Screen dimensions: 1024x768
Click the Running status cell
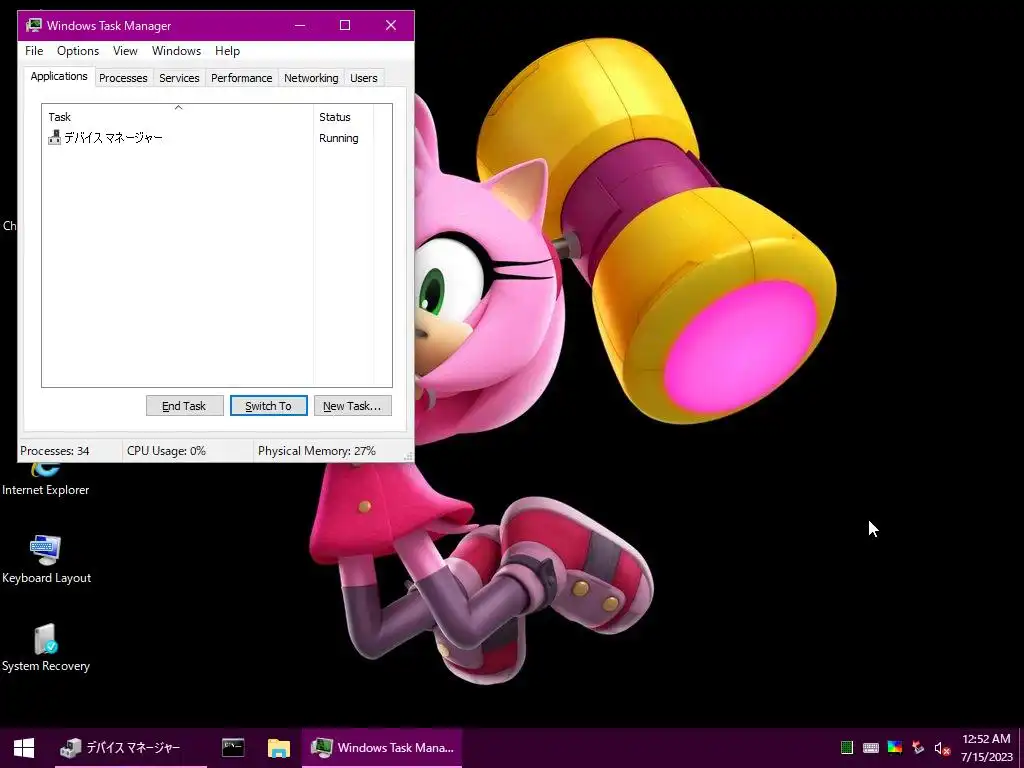(x=338, y=138)
